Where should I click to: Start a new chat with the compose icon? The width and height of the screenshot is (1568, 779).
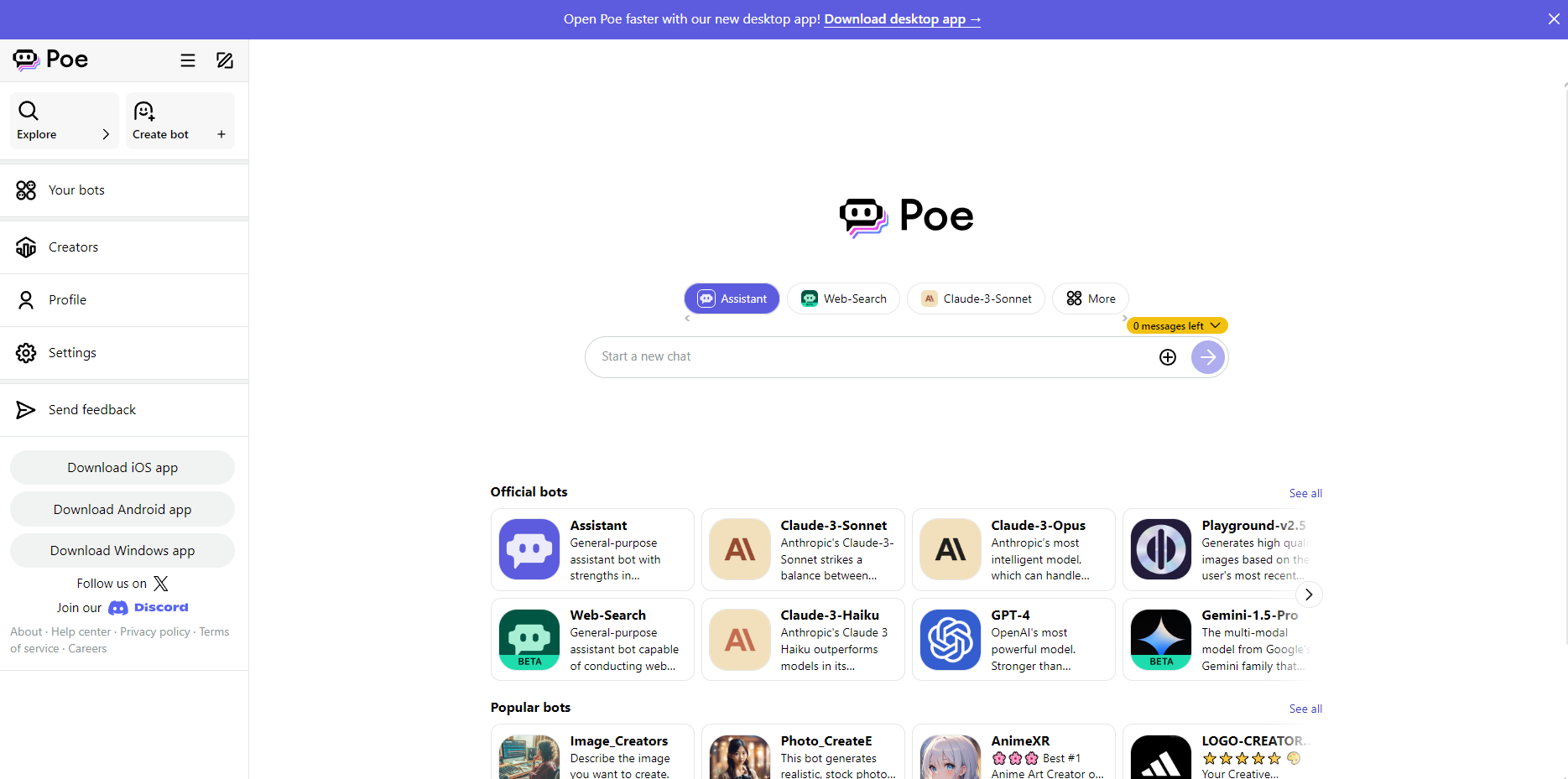coord(225,60)
